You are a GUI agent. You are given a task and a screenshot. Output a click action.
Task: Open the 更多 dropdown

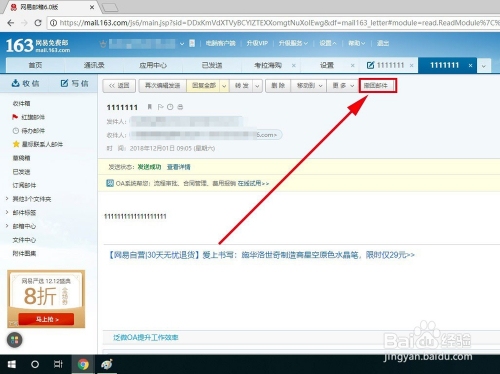pos(343,86)
